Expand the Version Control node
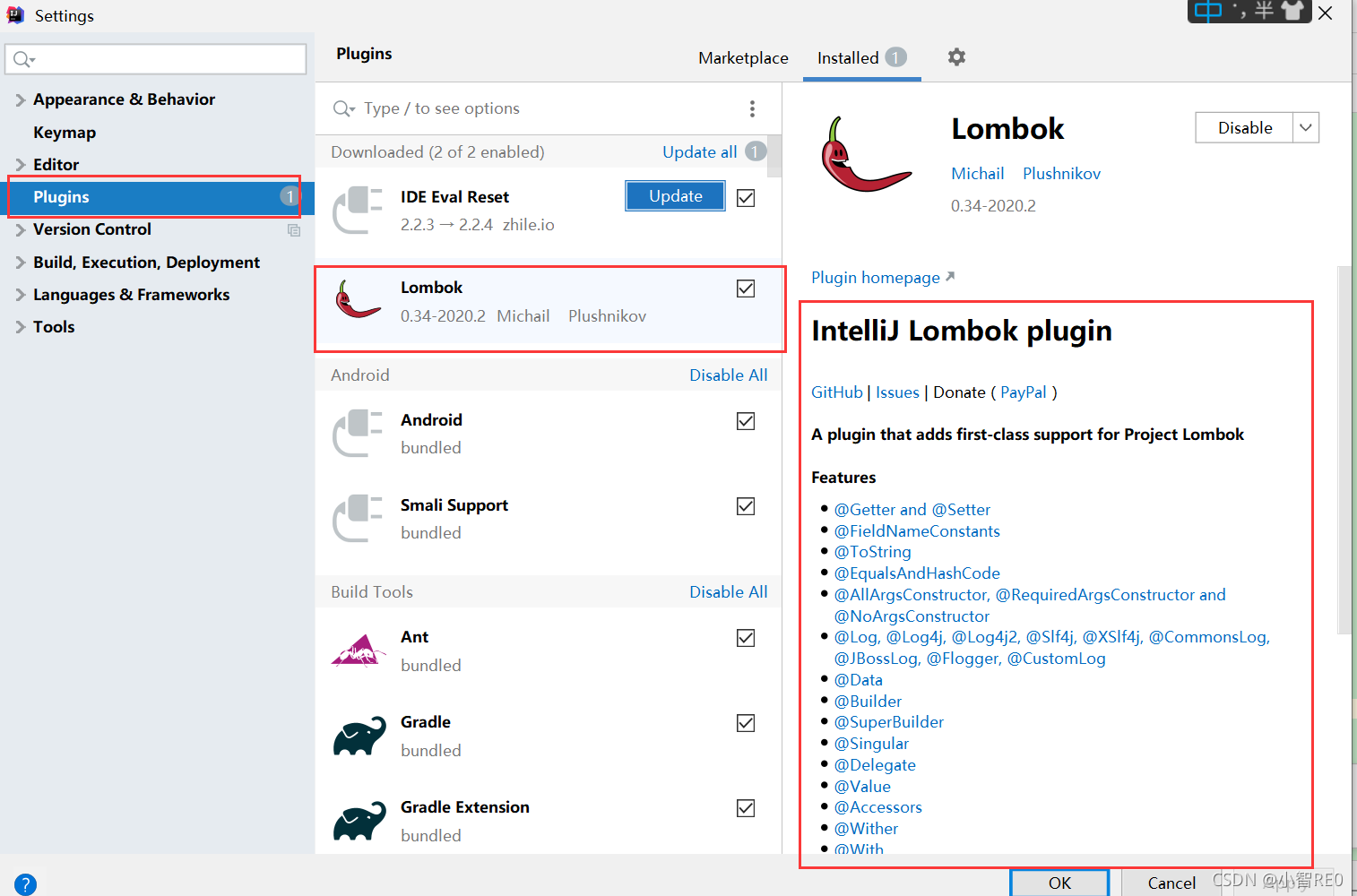Viewport: 1357px width, 896px height. pos(21,230)
